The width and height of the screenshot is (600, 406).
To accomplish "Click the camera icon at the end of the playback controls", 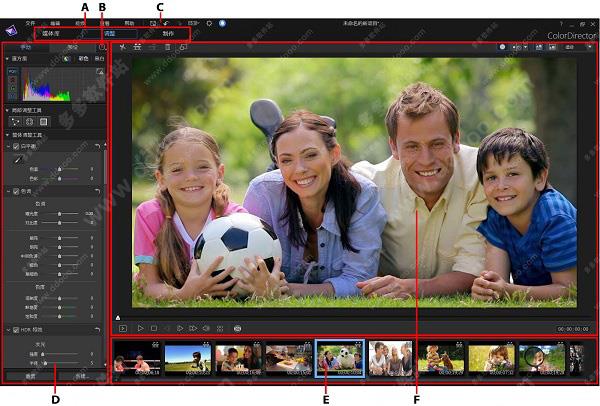I will click(237, 328).
